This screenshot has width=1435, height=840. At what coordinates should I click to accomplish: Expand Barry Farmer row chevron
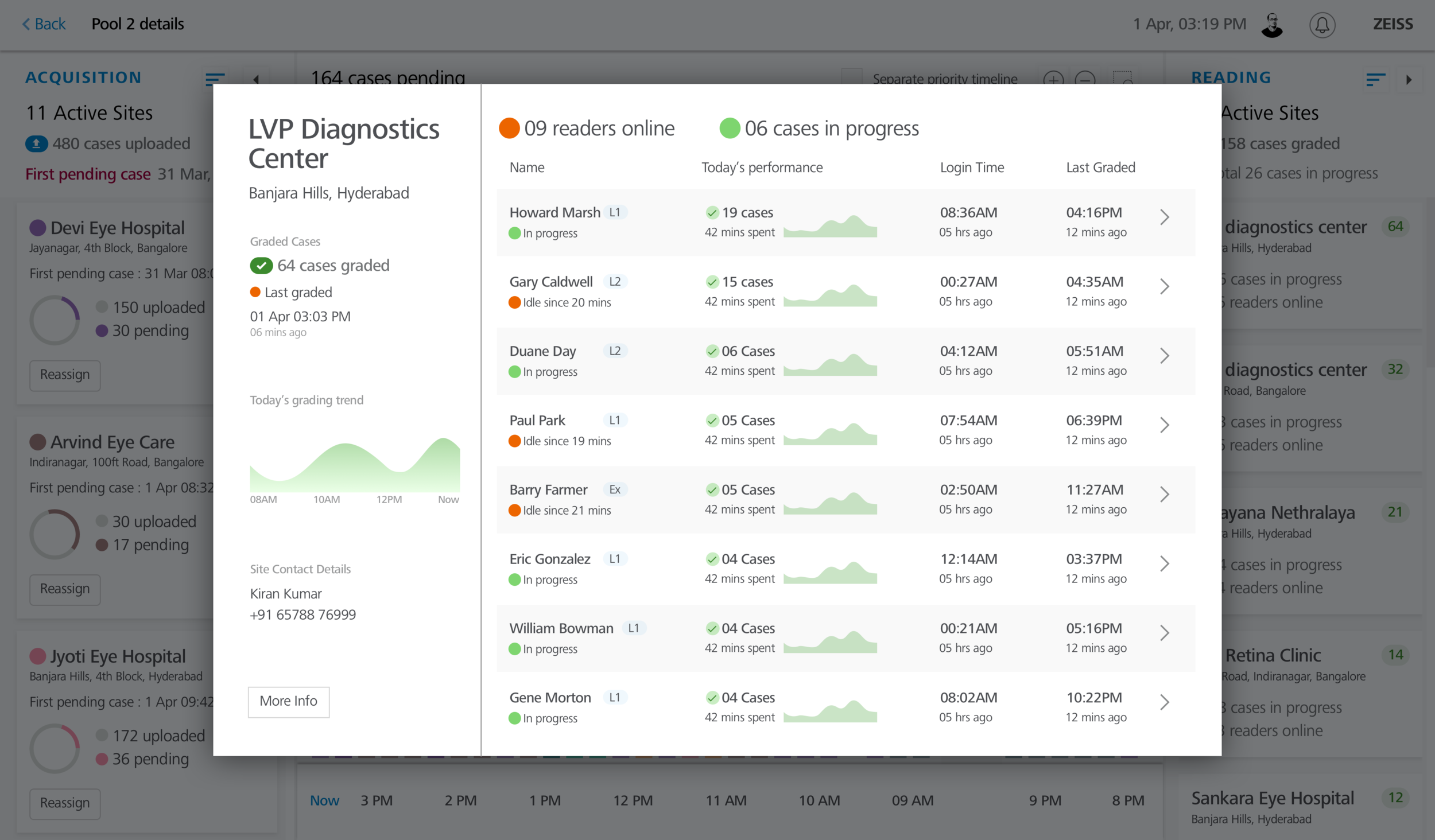point(1165,494)
